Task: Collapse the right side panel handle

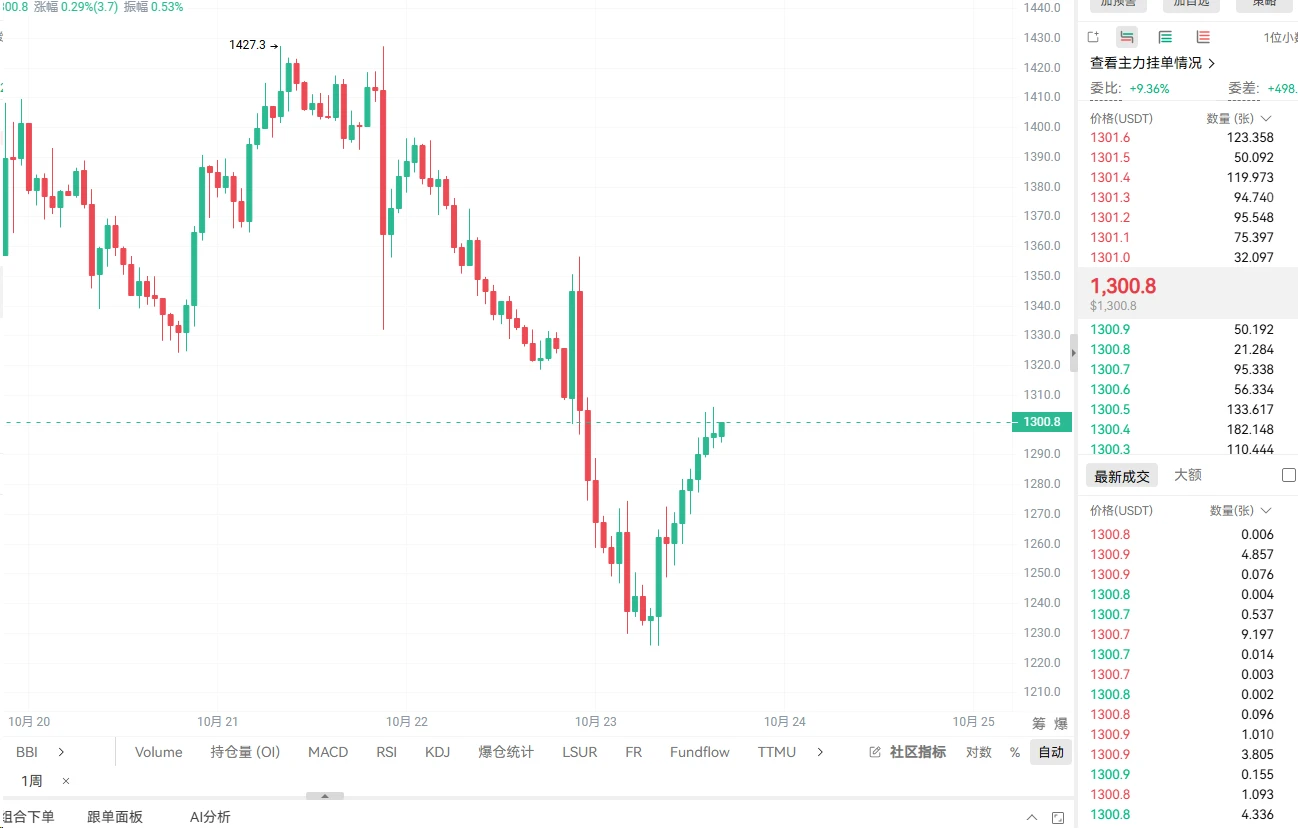Action: click(x=1074, y=353)
